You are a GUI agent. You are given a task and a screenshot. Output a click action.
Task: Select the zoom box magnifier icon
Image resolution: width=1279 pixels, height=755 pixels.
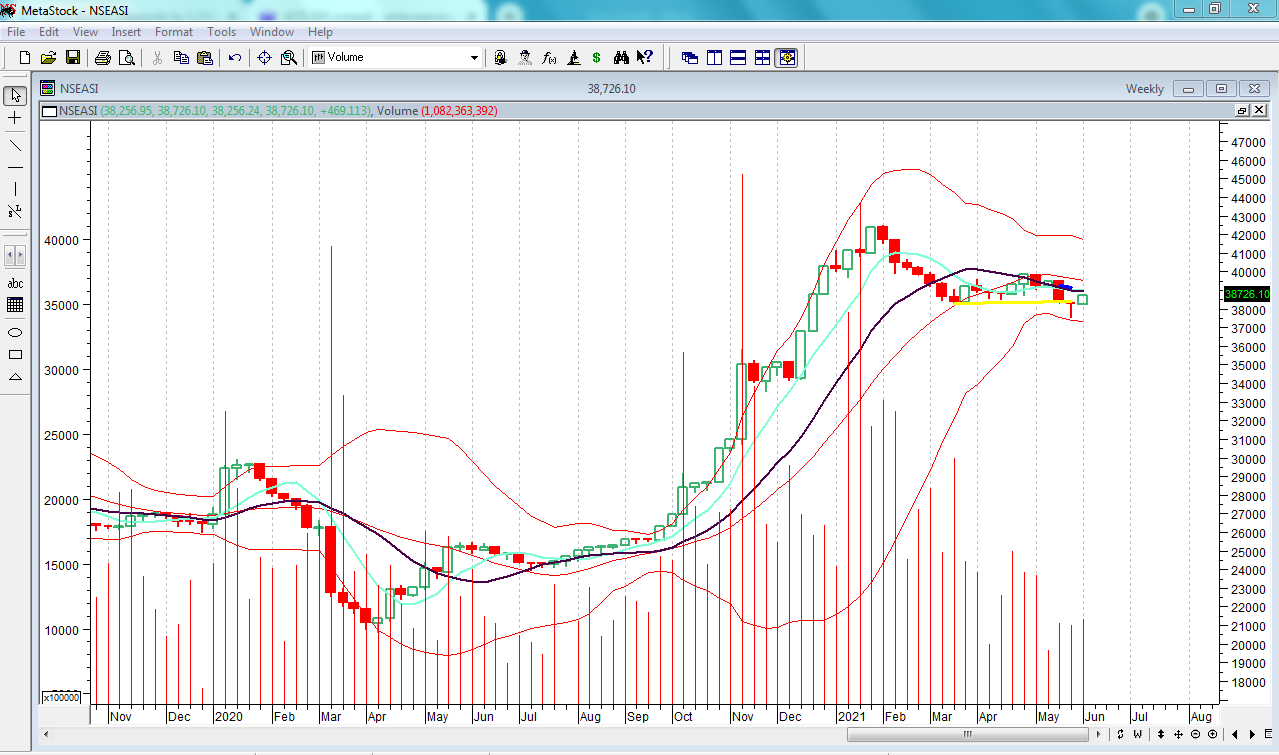point(289,57)
